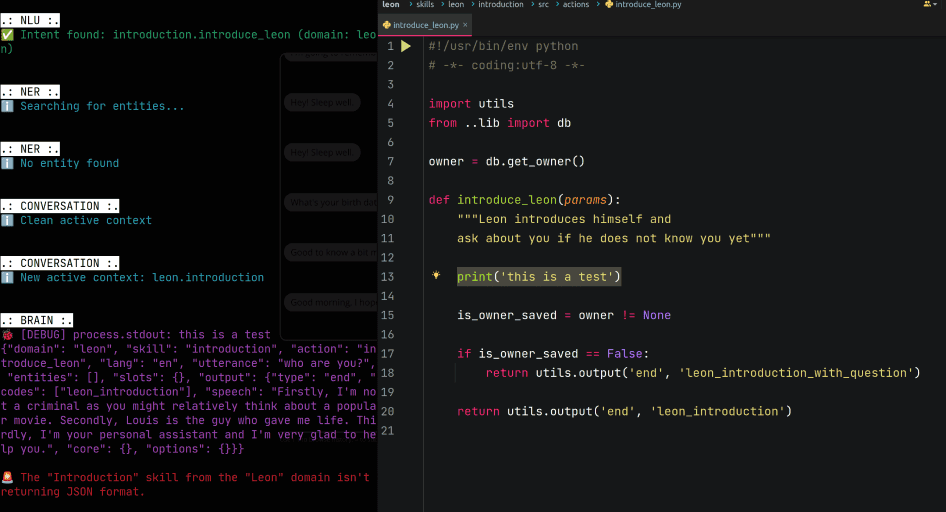Click 'Searching for entities...' terminal line
946x512 pixels.
pyautogui.click(x=102, y=106)
